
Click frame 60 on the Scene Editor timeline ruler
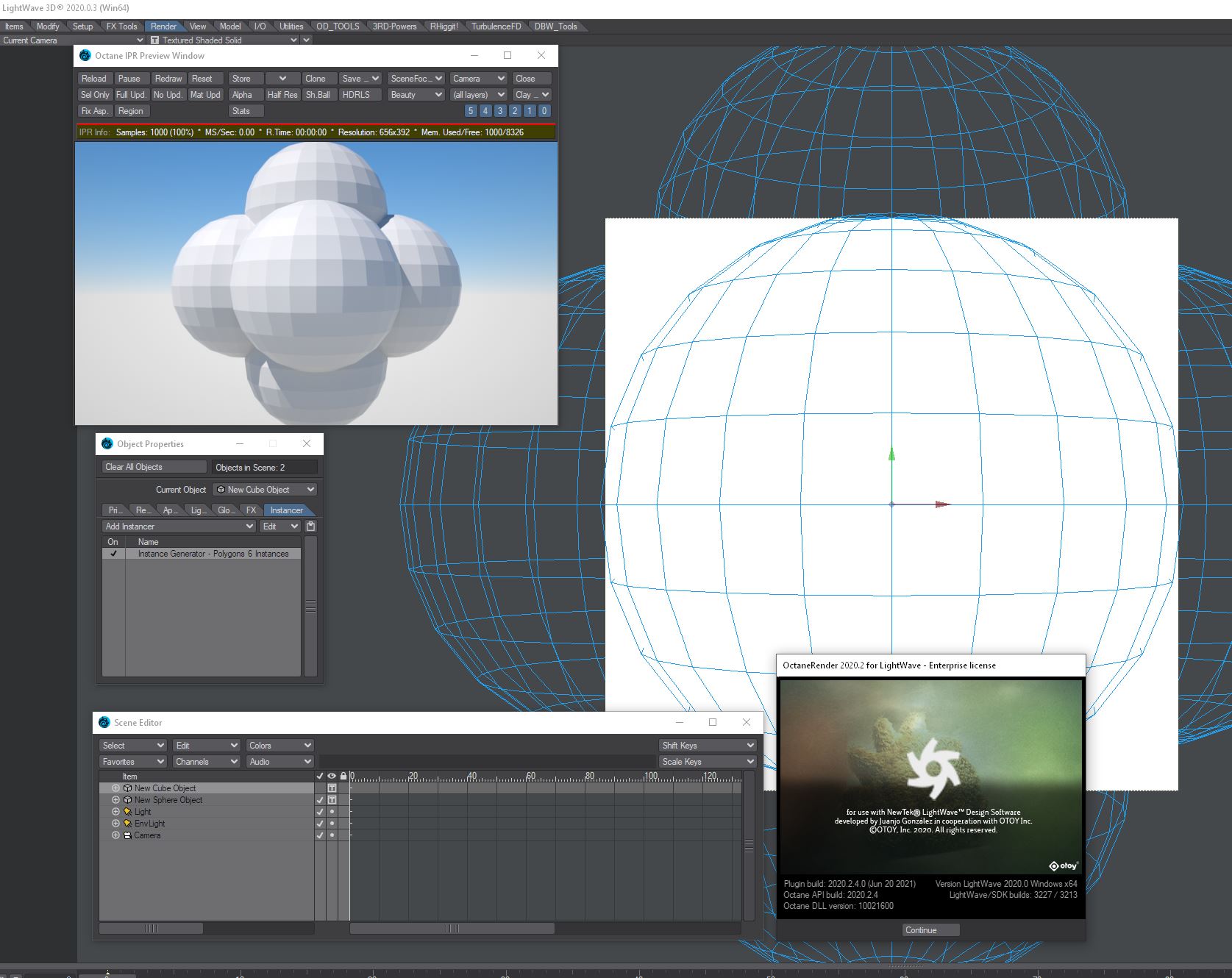click(x=530, y=776)
